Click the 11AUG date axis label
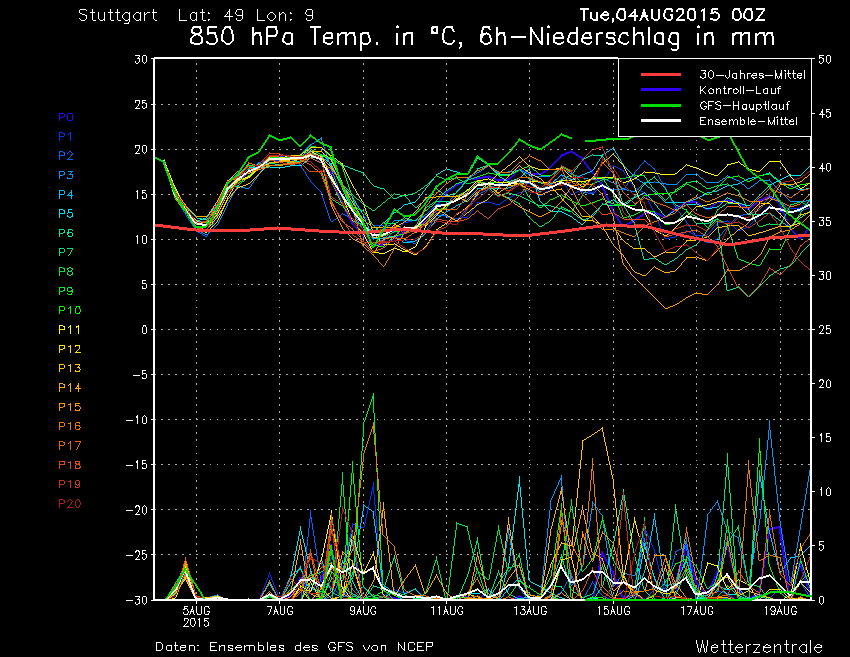Viewport: 850px width, 657px height. tap(447, 611)
